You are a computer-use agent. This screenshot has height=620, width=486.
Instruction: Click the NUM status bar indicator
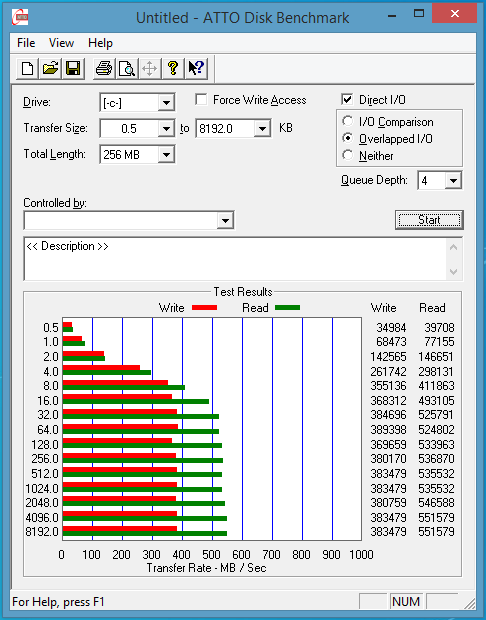pyautogui.click(x=406, y=601)
